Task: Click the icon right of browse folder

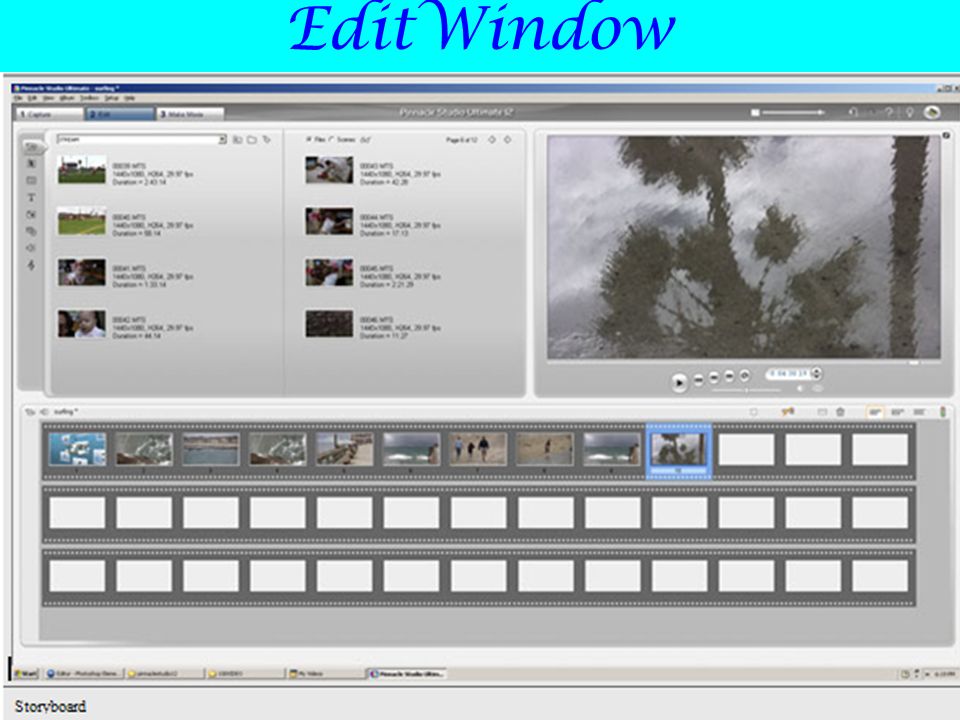Action: tap(267, 140)
